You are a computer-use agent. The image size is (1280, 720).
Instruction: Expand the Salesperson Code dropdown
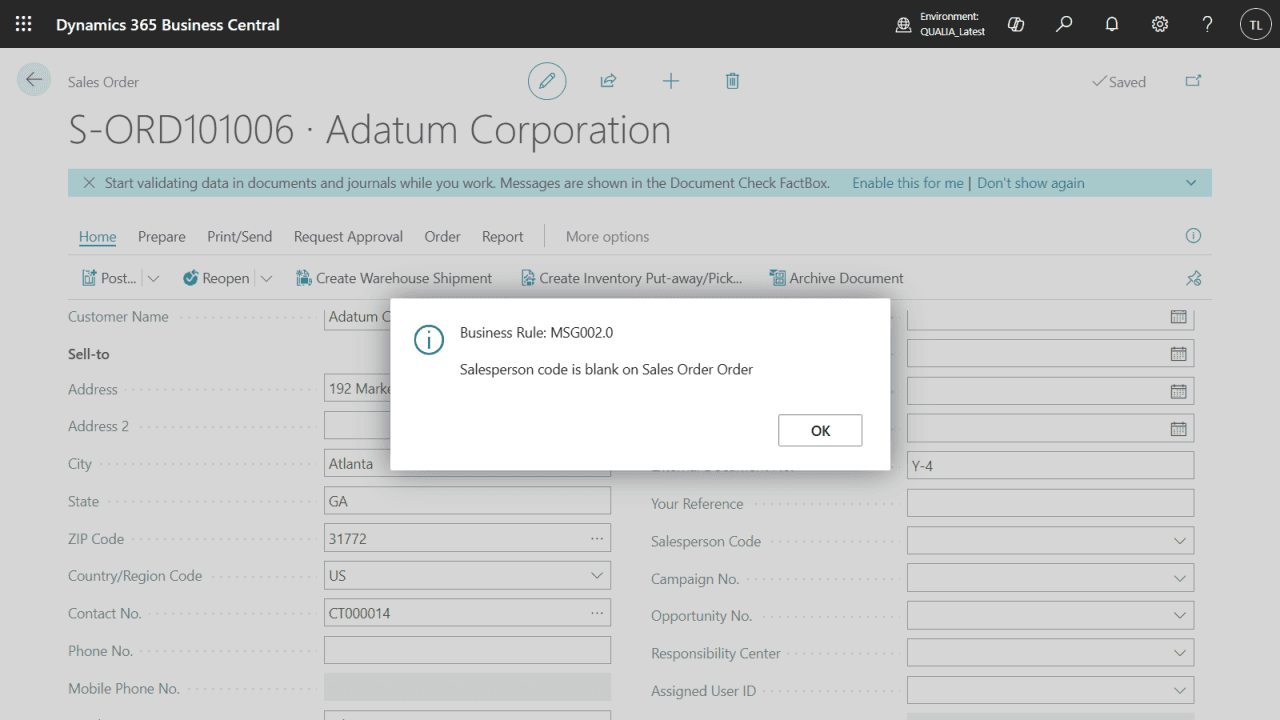point(1178,541)
